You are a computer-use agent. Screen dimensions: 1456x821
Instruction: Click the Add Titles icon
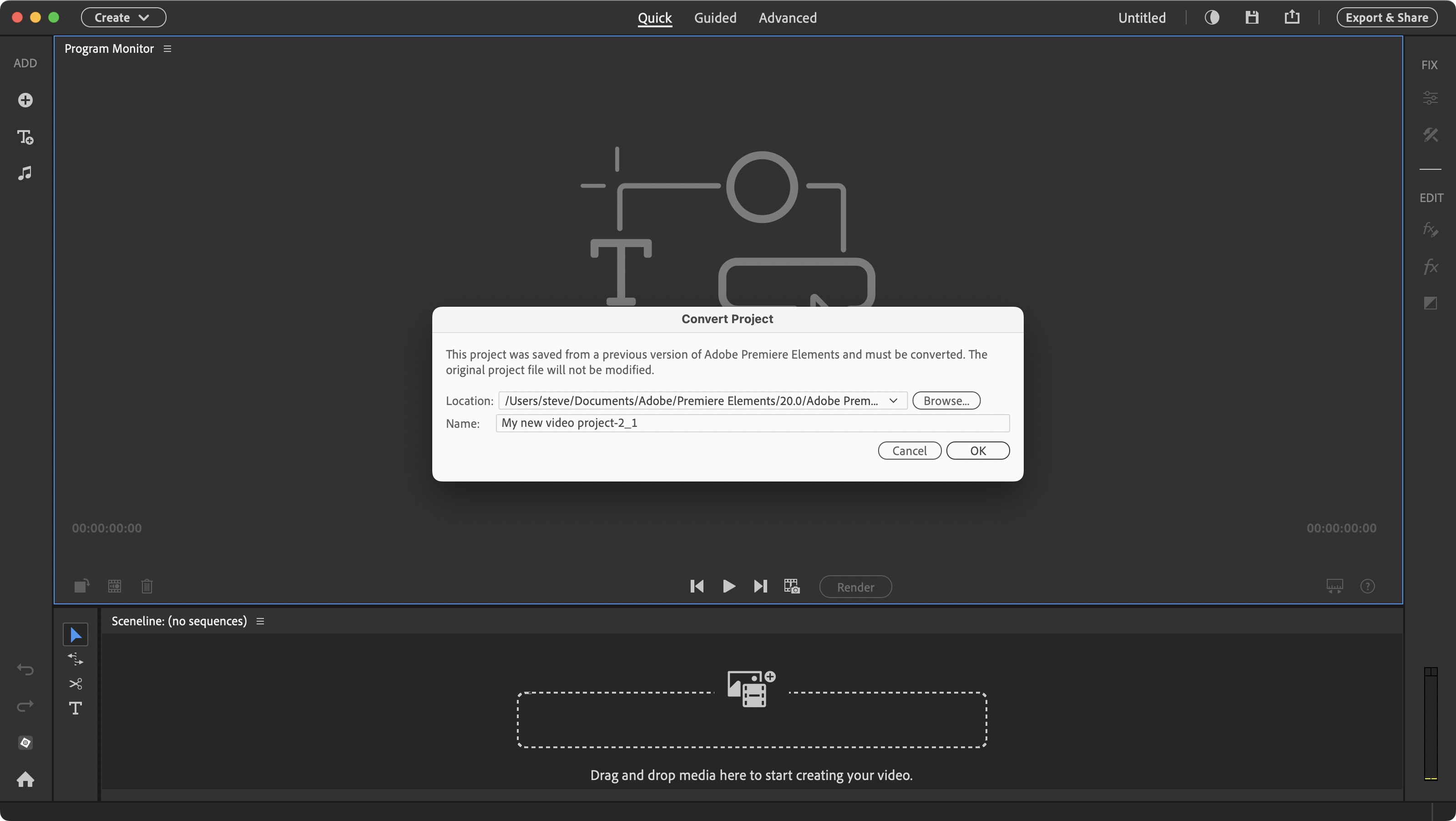25,137
